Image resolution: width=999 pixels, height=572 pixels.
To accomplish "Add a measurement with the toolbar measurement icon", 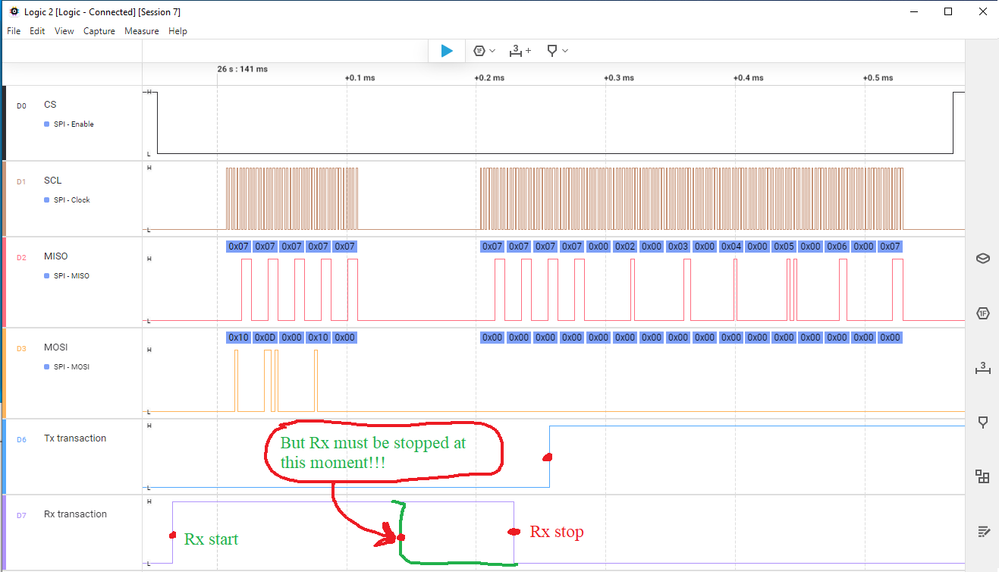I will [x=520, y=51].
